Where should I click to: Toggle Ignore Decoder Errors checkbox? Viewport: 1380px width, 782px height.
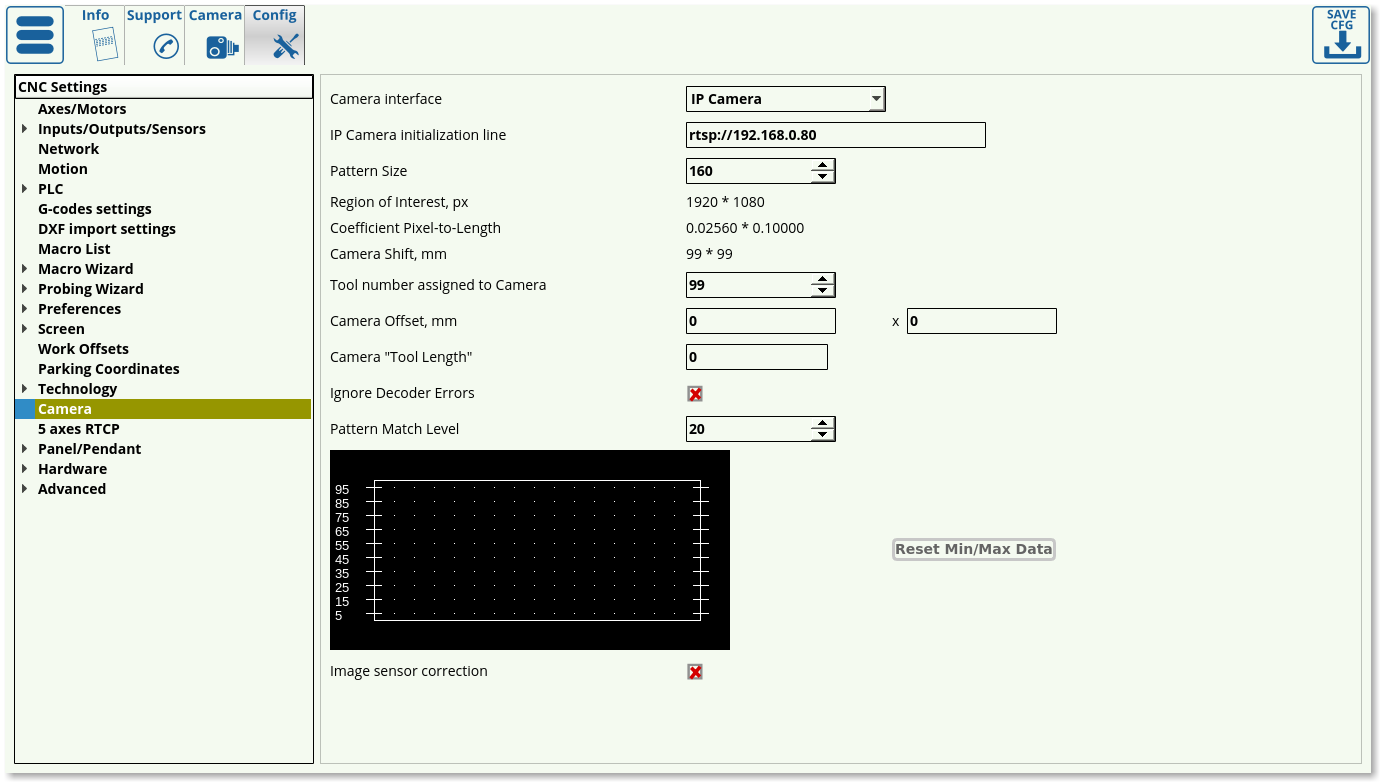pos(695,394)
